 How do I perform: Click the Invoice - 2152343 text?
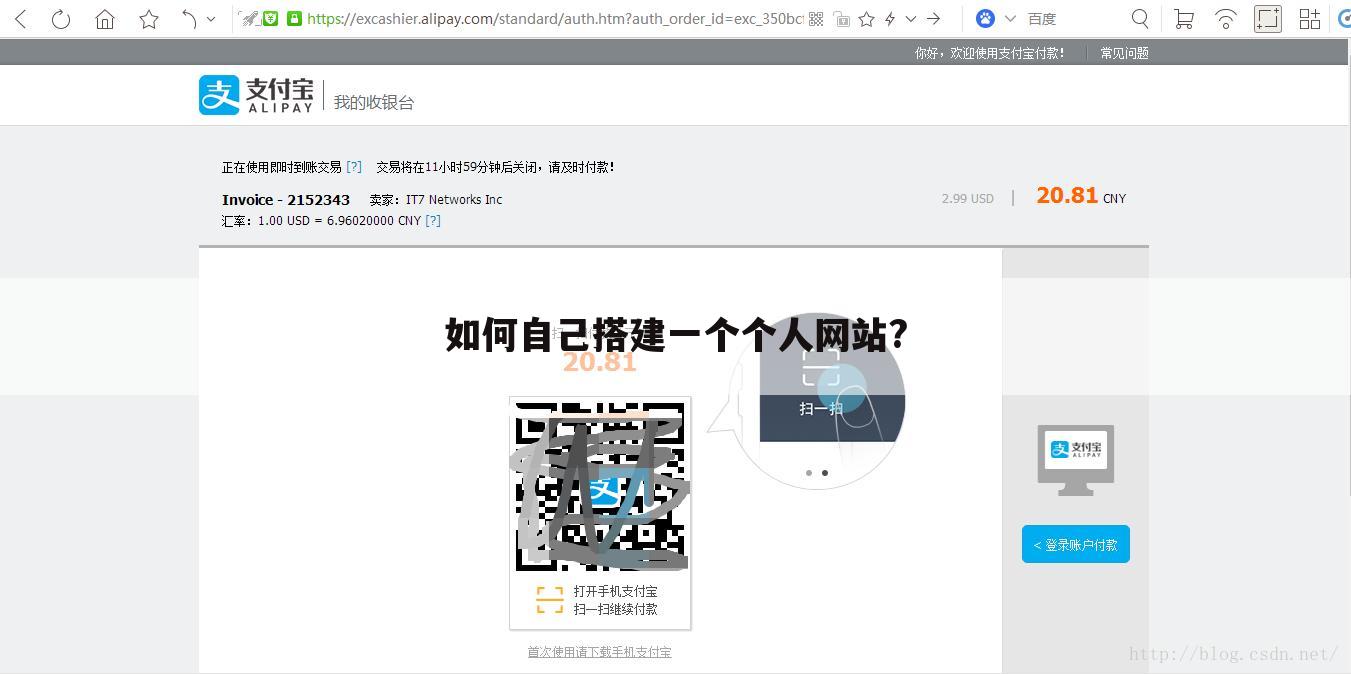tap(286, 200)
